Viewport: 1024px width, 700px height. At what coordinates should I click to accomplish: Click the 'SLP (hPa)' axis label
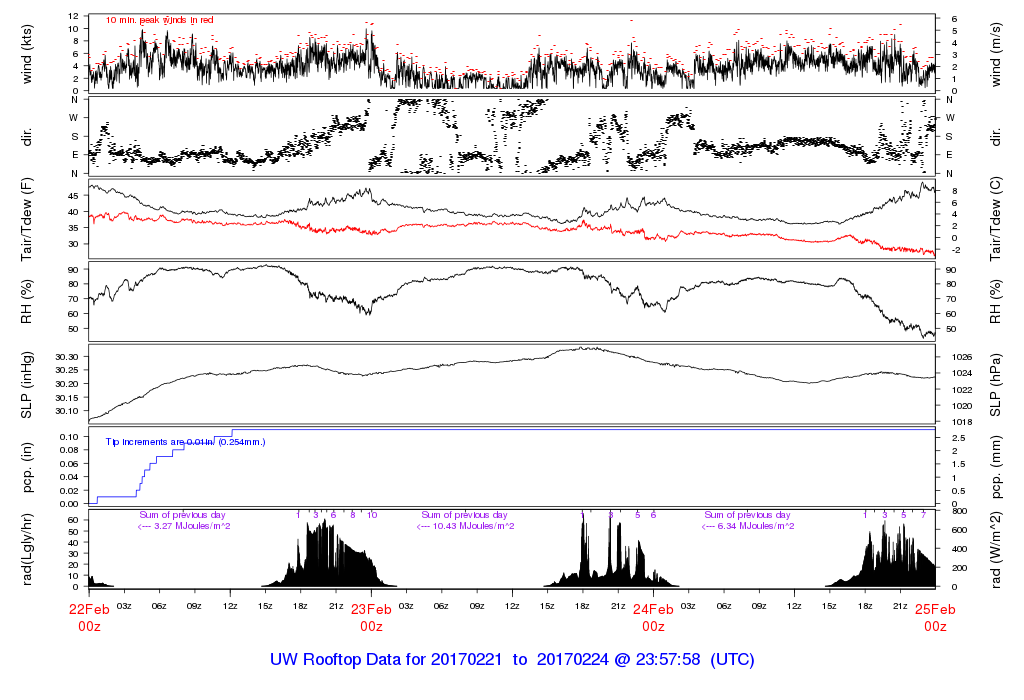click(995, 385)
